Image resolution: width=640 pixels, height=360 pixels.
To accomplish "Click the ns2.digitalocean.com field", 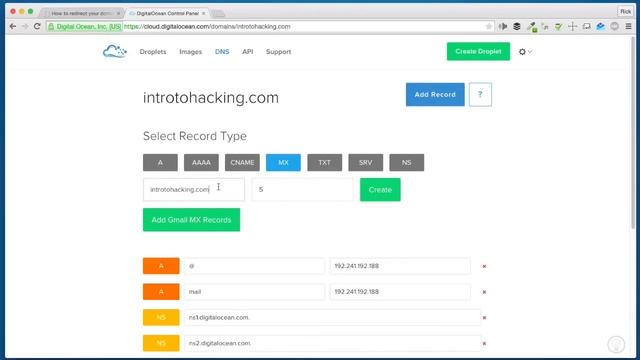I will click(332, 343).
